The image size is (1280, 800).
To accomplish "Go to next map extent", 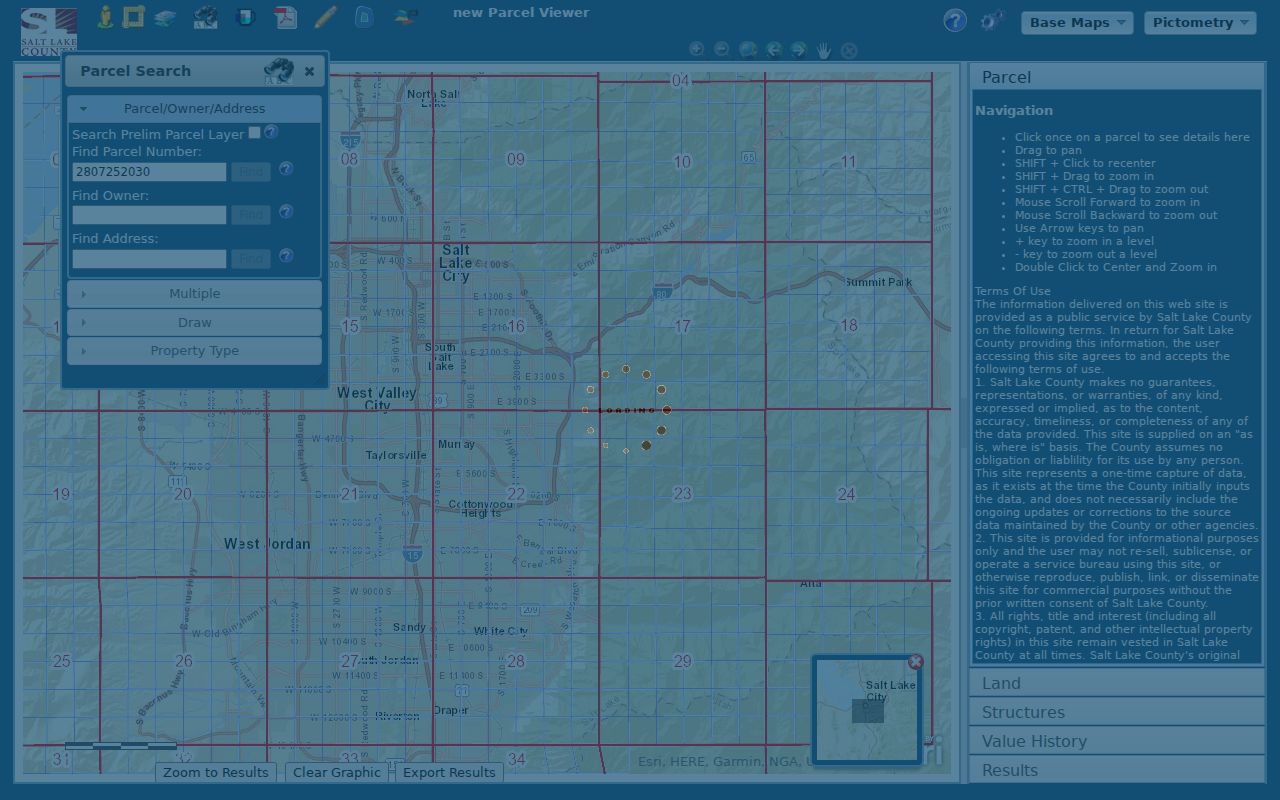I will pos(798,50).
